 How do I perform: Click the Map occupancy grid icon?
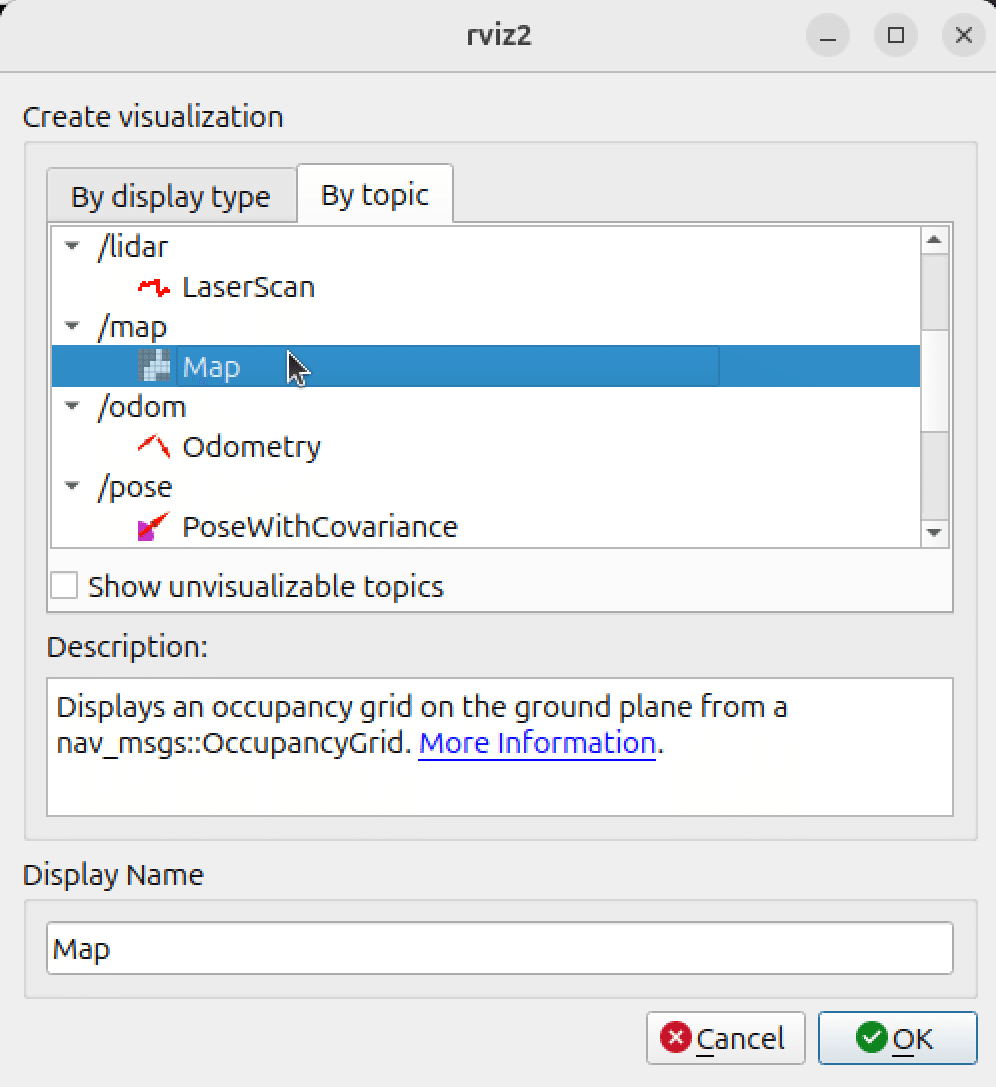(x=154, y=366)
